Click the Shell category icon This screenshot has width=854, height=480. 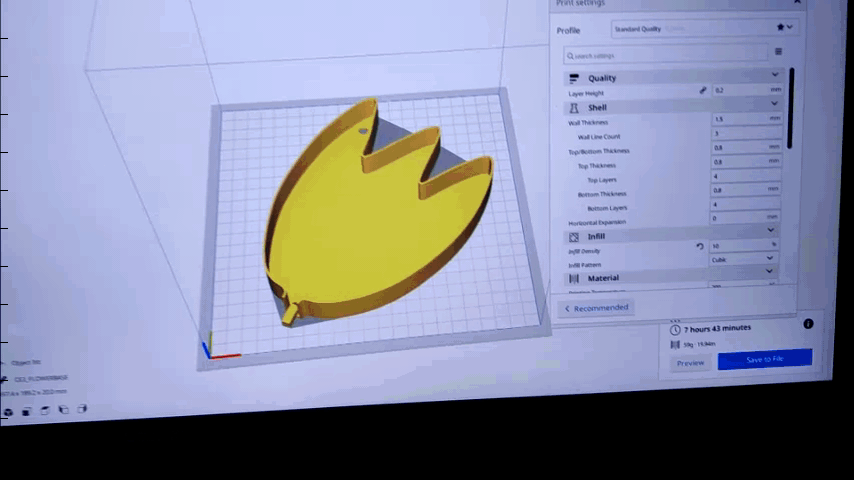(574, 108)
